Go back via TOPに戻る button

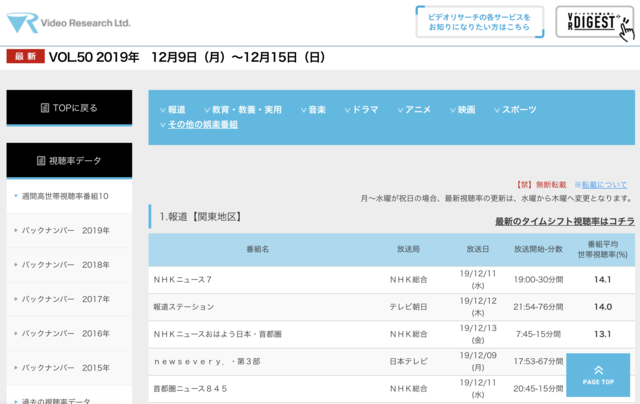(69, 108)
